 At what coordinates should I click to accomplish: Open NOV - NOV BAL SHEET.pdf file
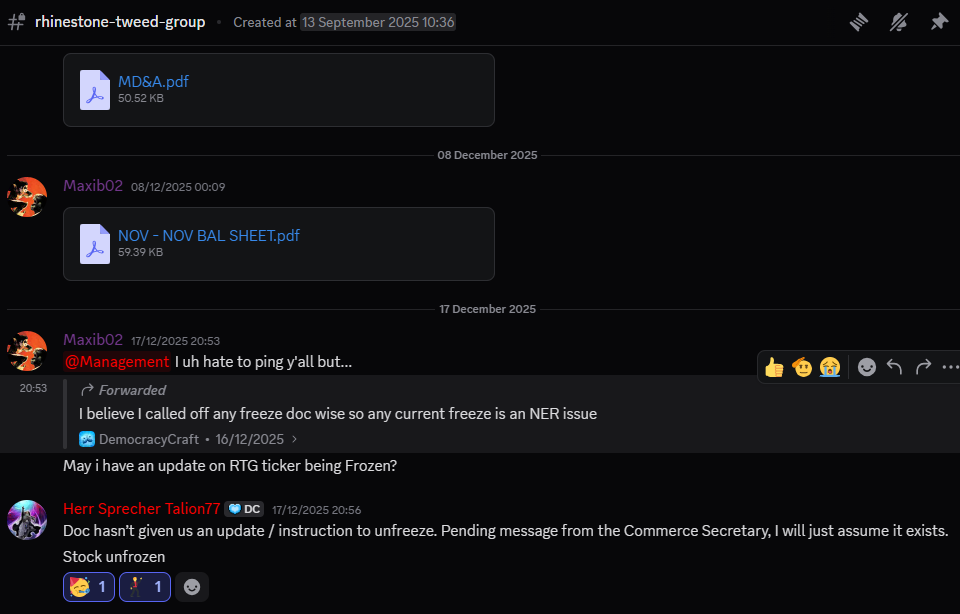click(208, 235)
